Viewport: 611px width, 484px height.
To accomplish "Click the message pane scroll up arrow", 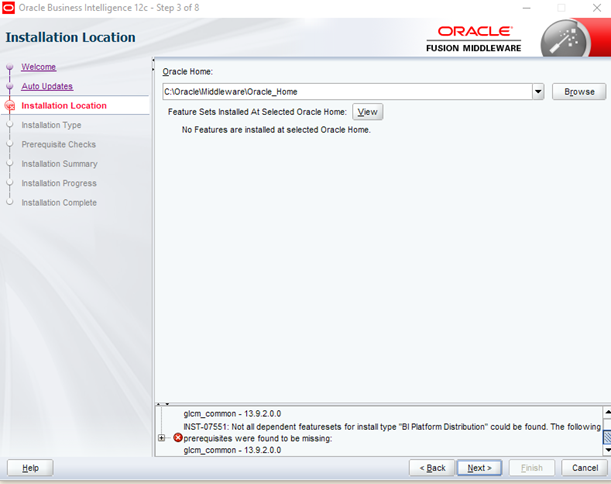I will pos(607,412).
